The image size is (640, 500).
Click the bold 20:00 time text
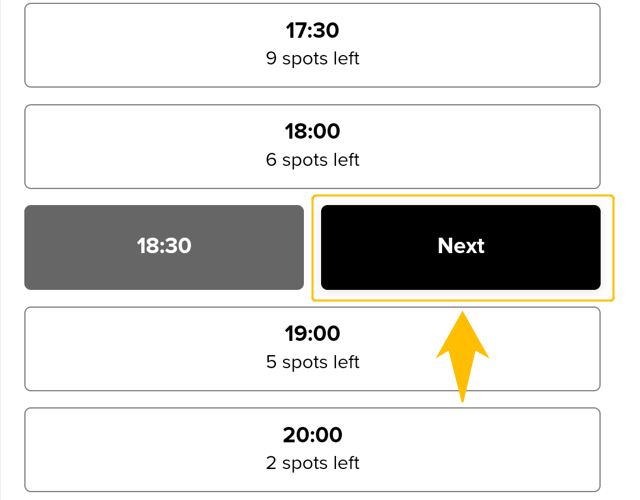312,435
